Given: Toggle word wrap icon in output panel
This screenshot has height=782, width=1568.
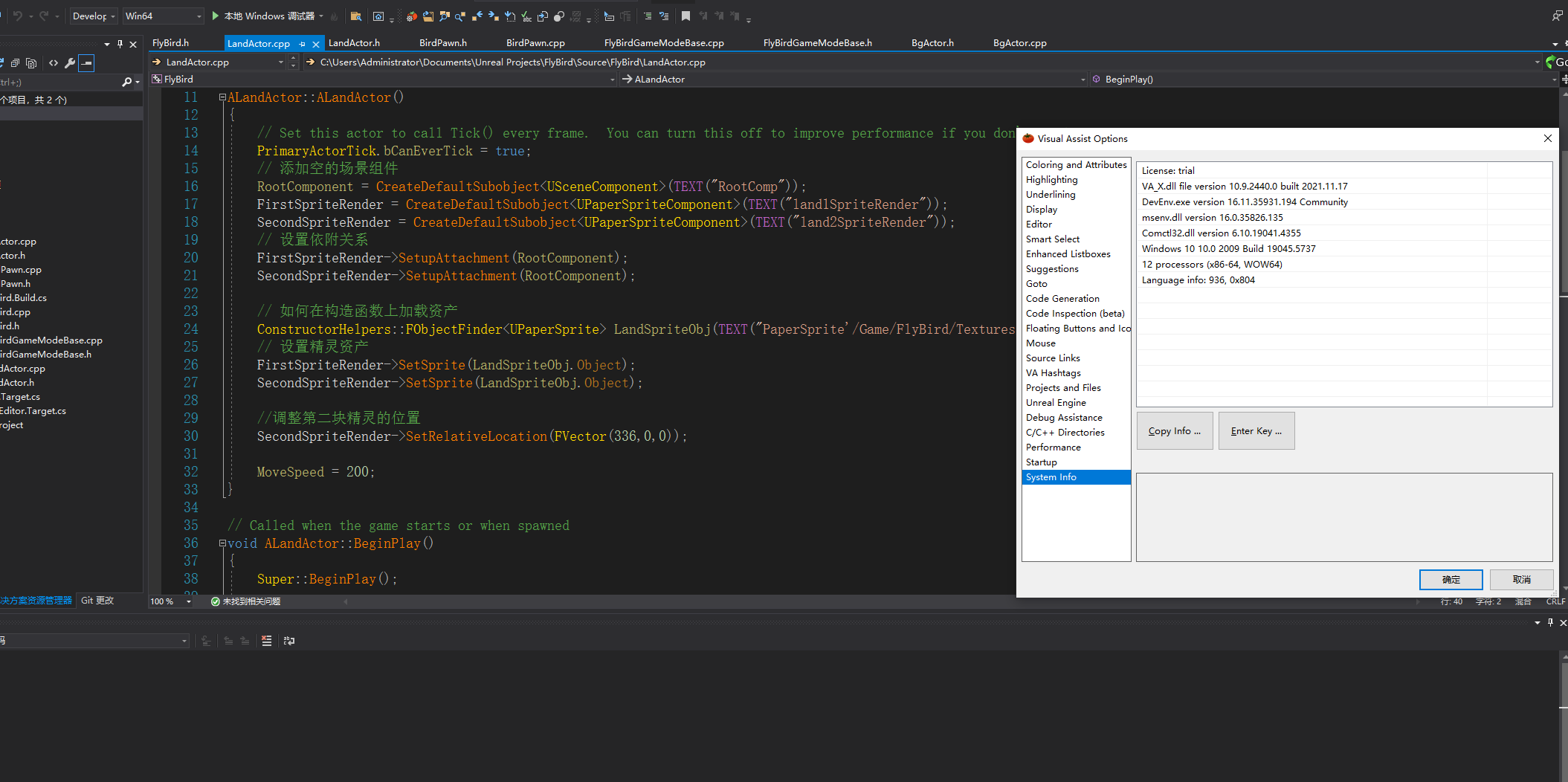Looking at the screenshot, I should (x=289, y=641).
